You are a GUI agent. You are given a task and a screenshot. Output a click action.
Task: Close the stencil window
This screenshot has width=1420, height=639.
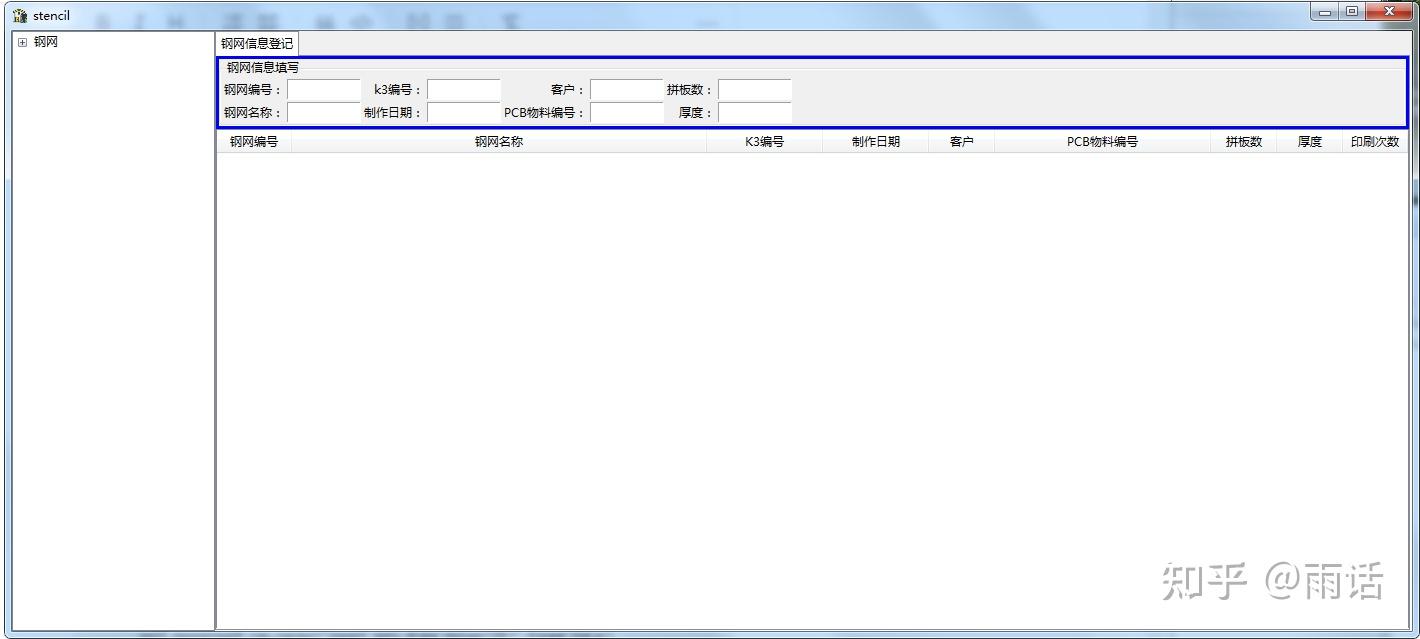coord(1389,12)
